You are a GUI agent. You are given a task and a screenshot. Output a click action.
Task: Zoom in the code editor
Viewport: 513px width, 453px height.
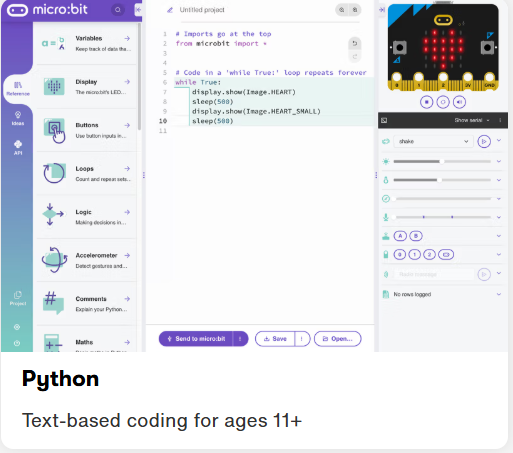[342, 10]
